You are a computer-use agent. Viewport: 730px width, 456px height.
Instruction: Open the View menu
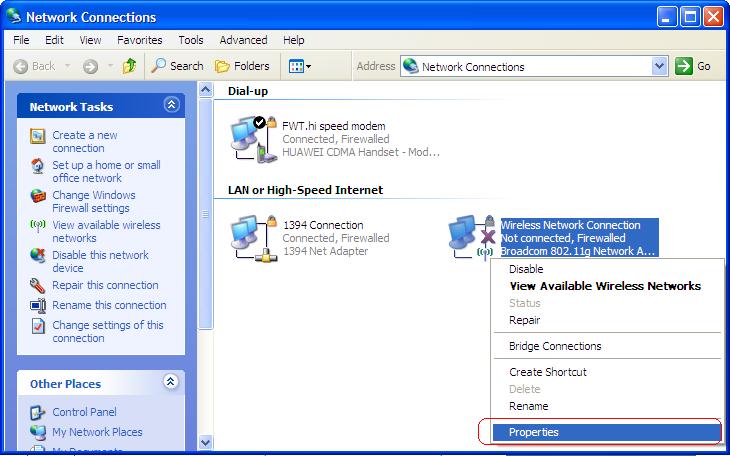click(90, 40)
